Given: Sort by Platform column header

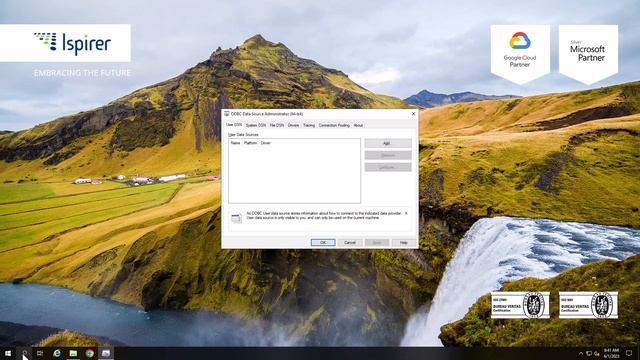Looking at the screenshot, I should click(x=250, y=143).
